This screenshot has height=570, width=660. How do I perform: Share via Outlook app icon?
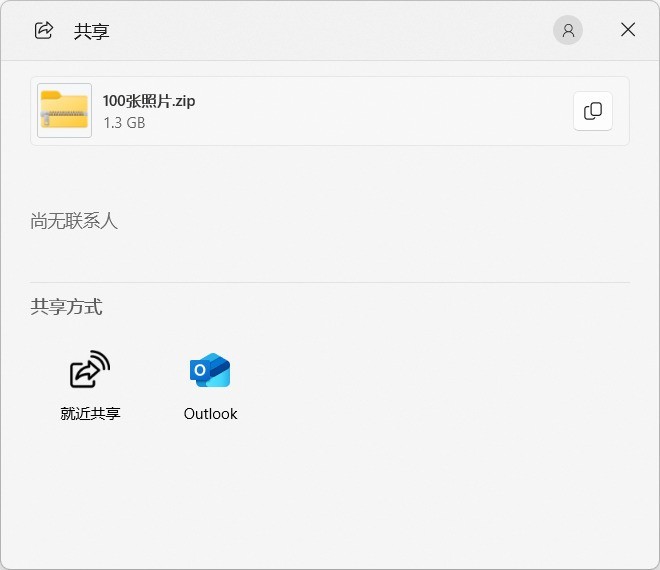tap(210, 370)
